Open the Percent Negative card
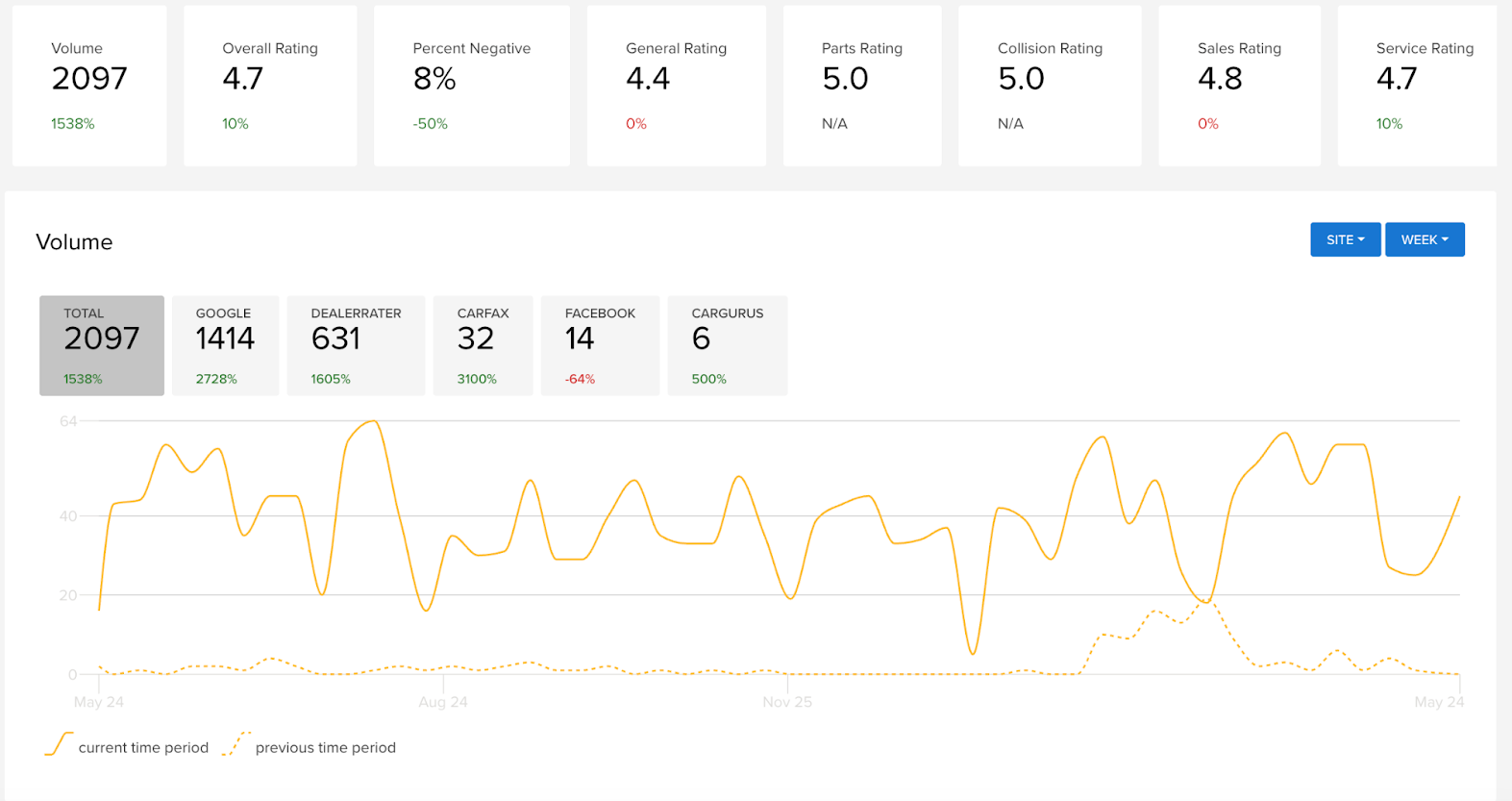Image resolution: width=1512 pixels, height=801 pixels. pos(471,86)
